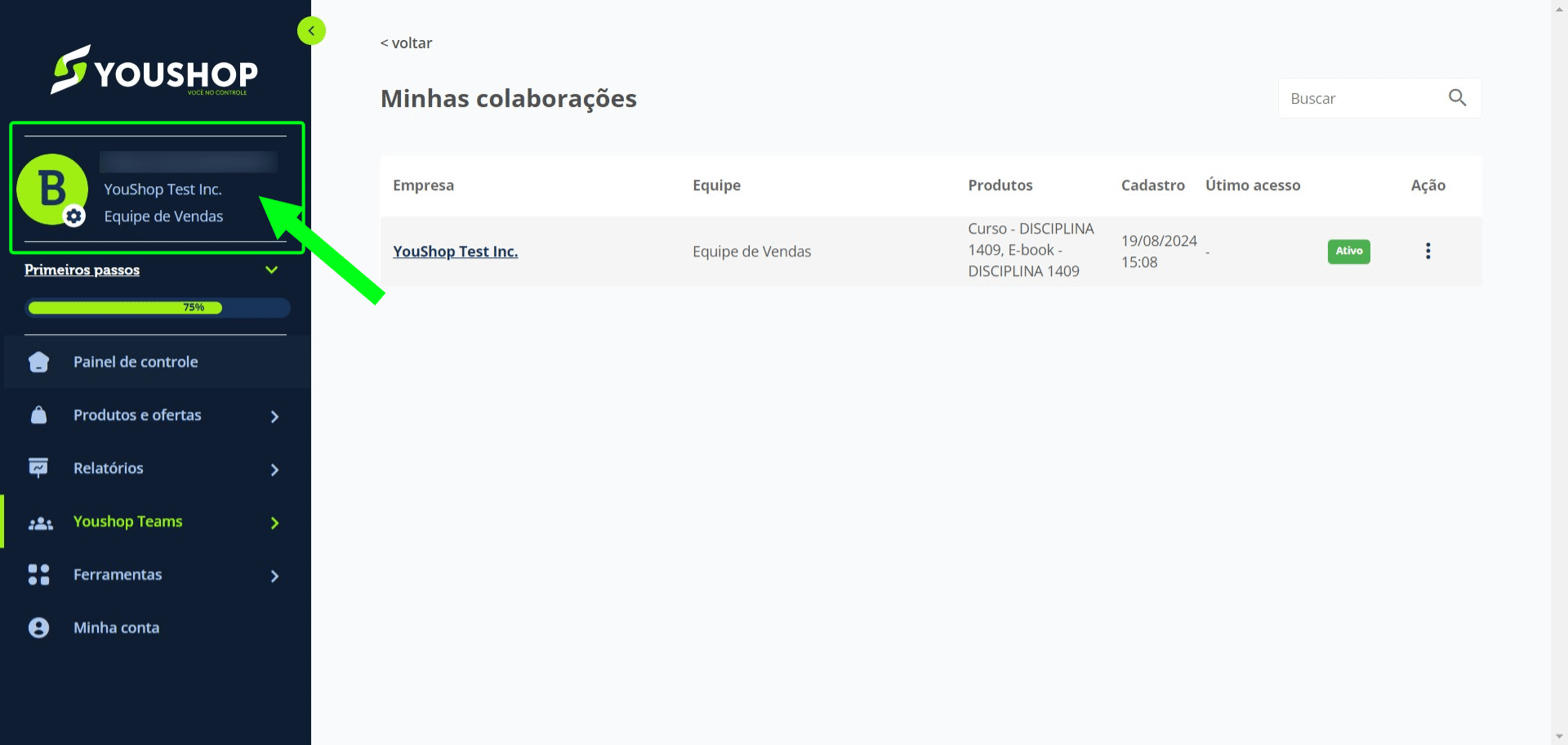Go back using the voltar link

[406, 43]
